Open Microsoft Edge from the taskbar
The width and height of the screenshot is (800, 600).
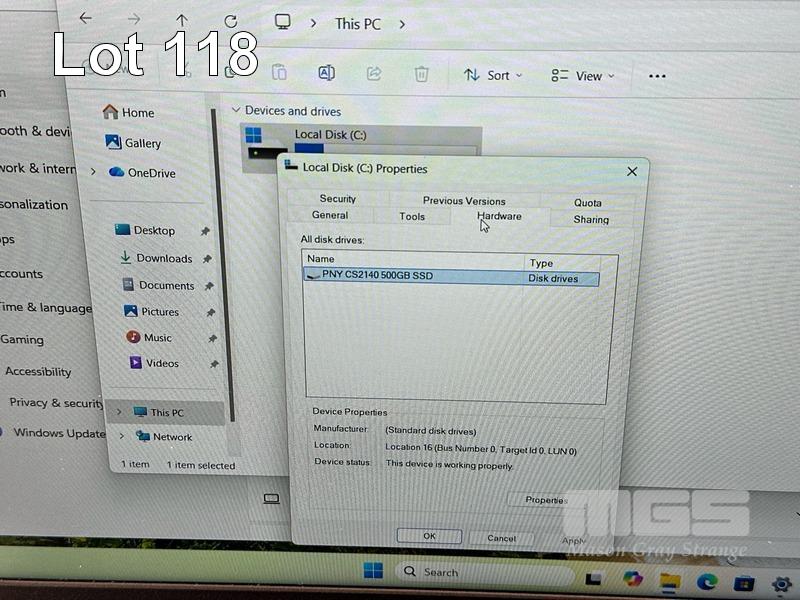coord(708,579)
